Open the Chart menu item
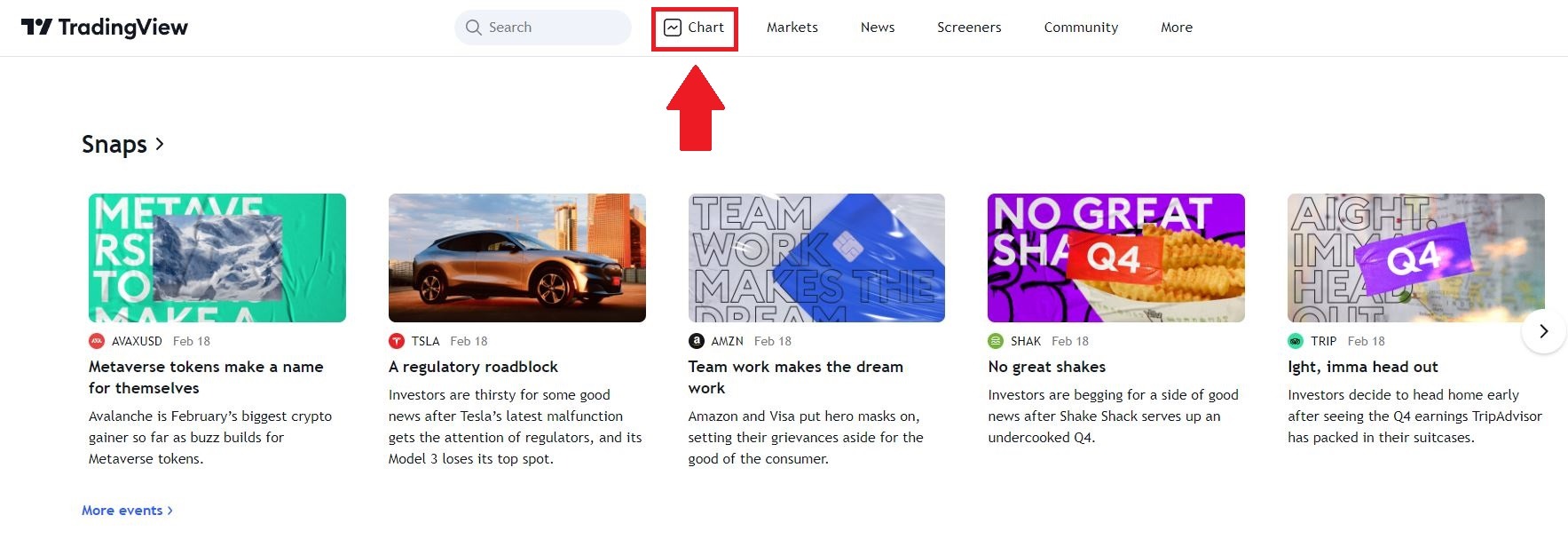 (x=695, y=28)
